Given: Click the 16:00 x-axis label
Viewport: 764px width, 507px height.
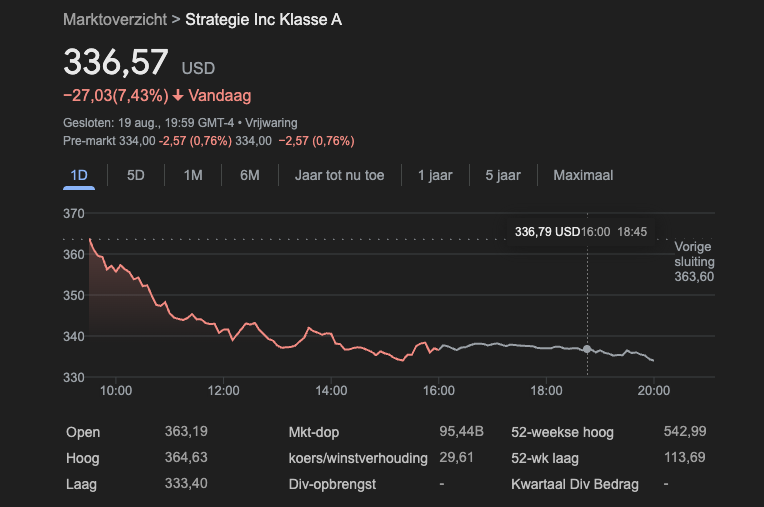Looking at the screenshot, I should coord(439,391).
